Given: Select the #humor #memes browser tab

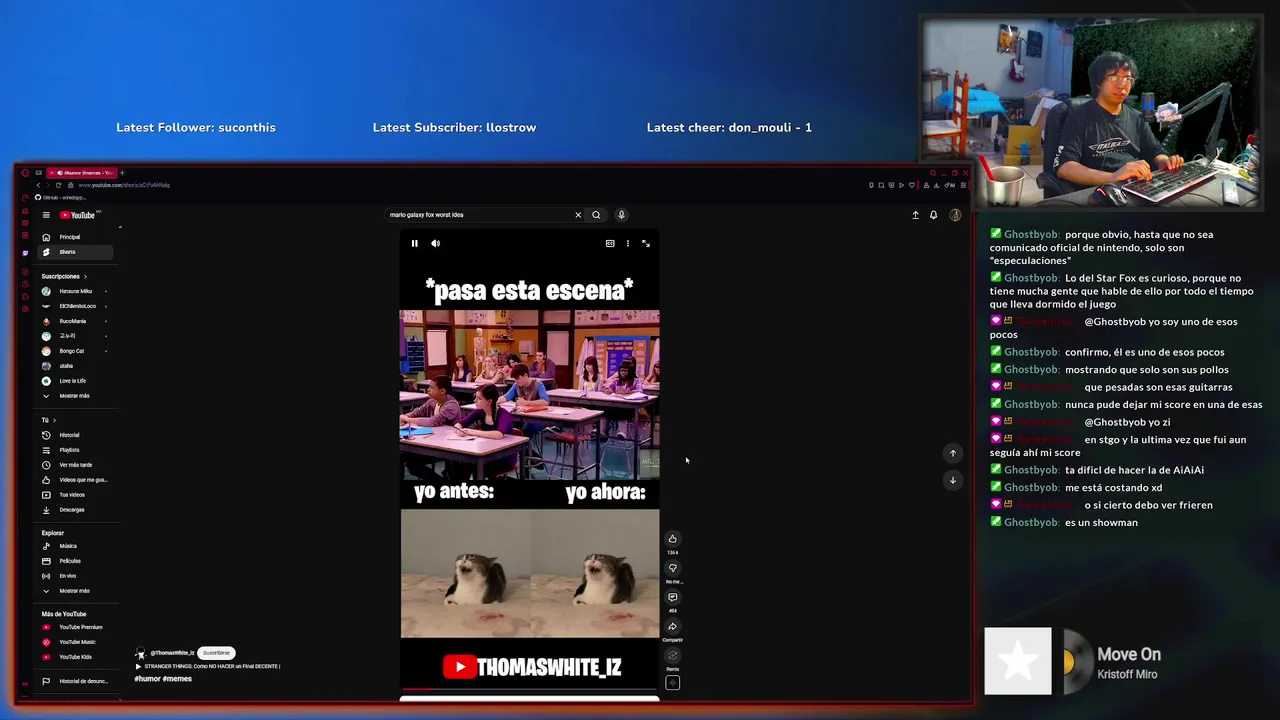Looking at the screenshot, I should (83, 173).
